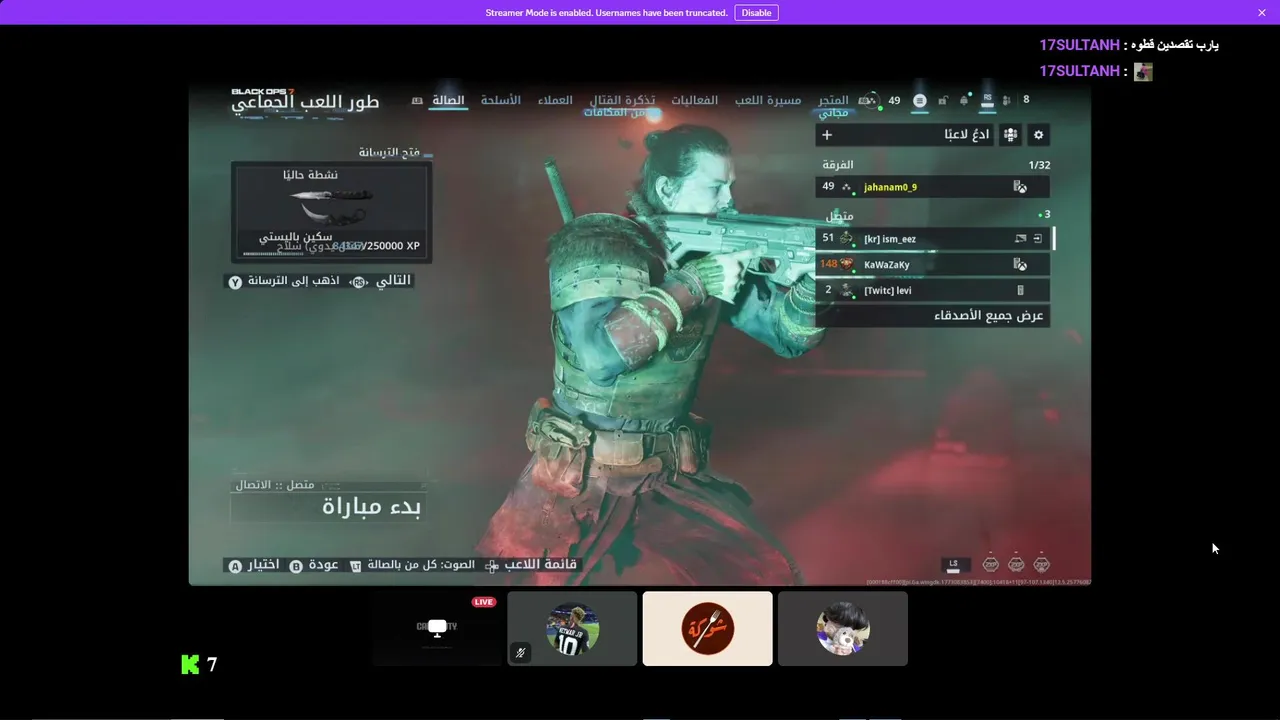Select the Neymar JR 10 avatar participant tile
This screenshot has height=720, width=1280.
coord(572,628)
